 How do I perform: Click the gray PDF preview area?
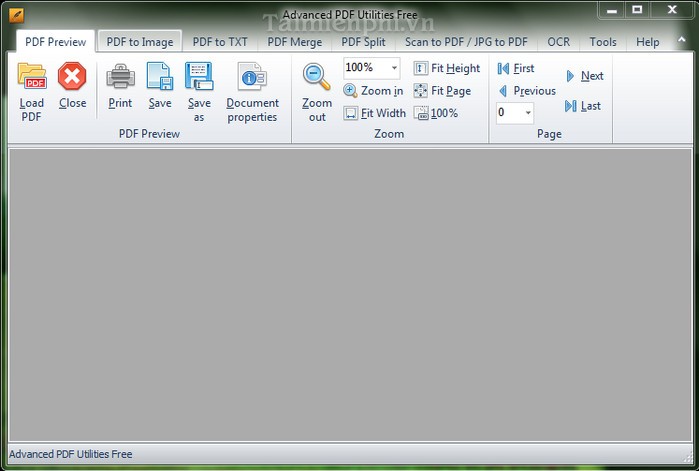point(350,295)
